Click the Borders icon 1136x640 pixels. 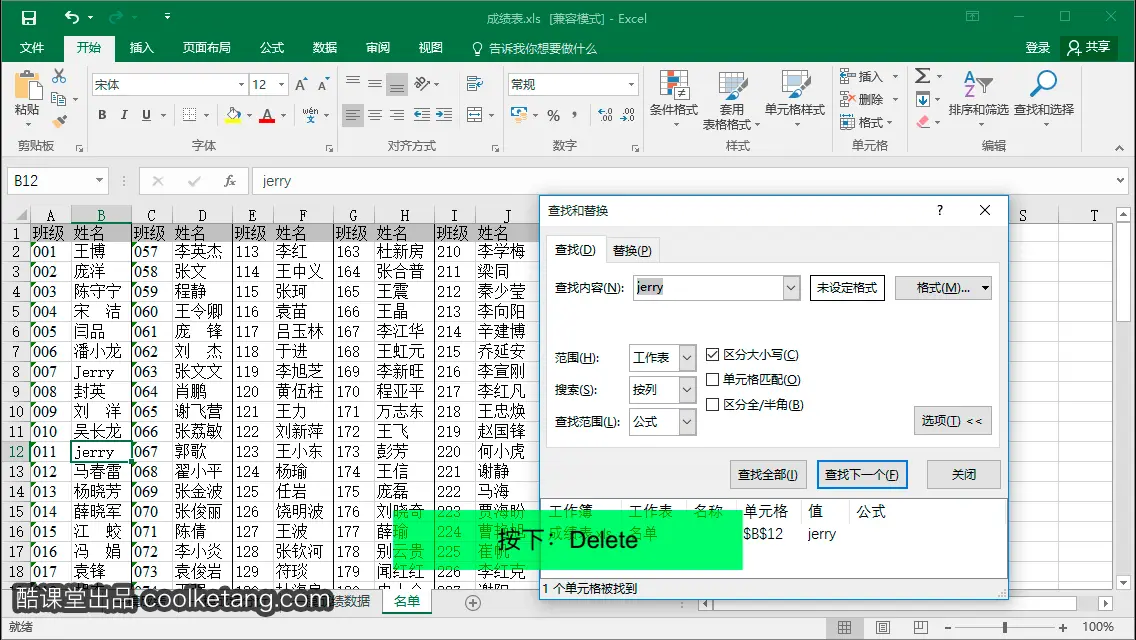(x=189, y=115)
